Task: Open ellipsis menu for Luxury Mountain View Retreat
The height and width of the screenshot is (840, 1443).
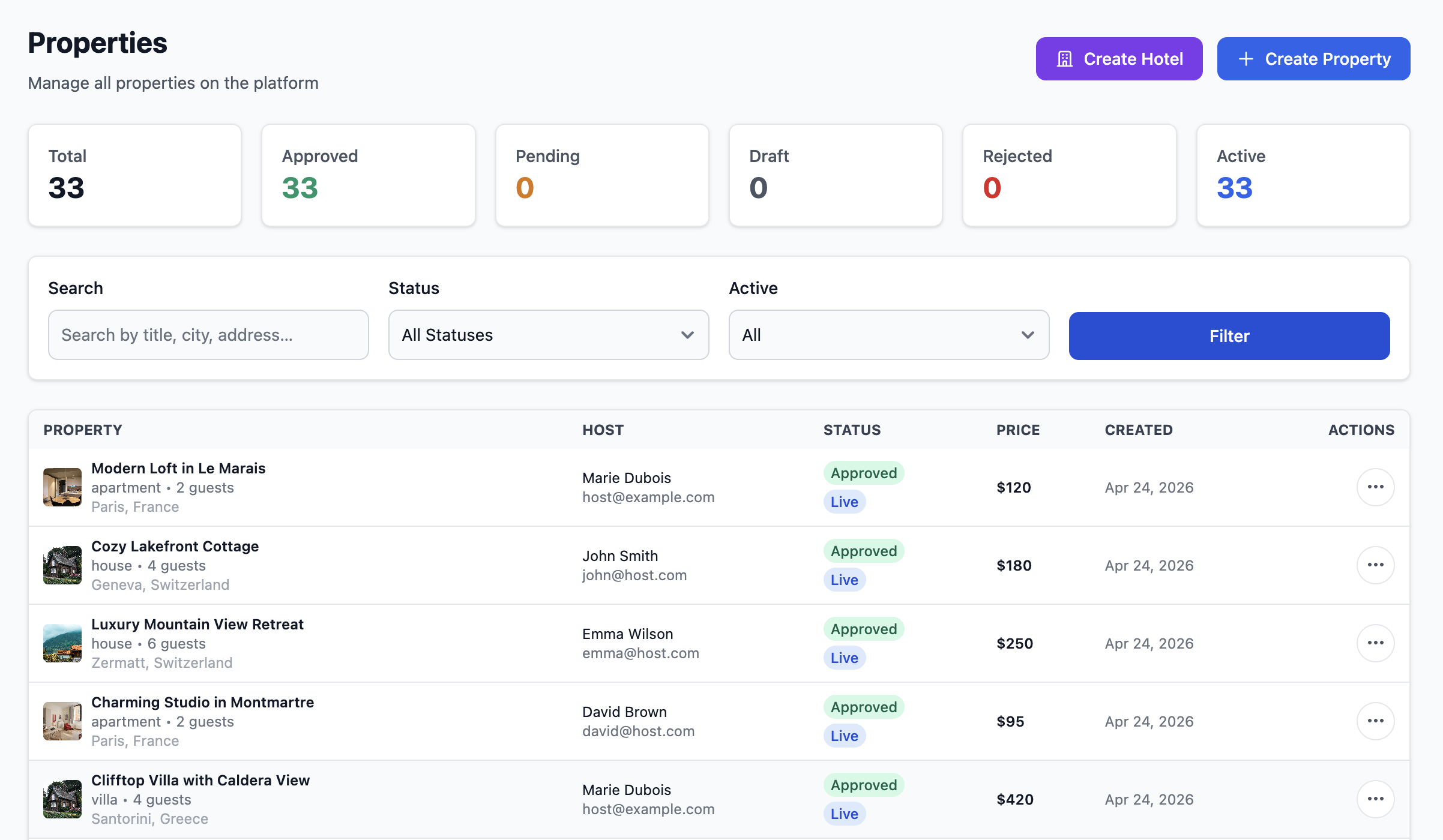Action: (1375, 643)
